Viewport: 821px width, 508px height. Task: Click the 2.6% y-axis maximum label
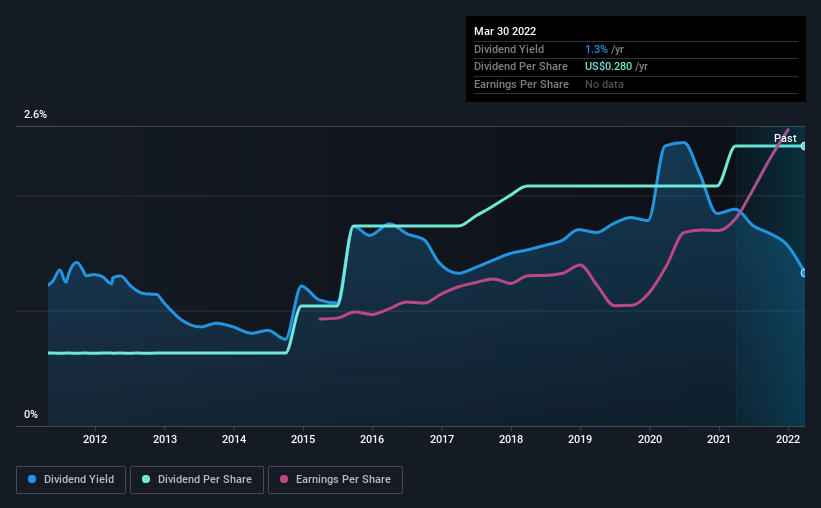[35, 114]
